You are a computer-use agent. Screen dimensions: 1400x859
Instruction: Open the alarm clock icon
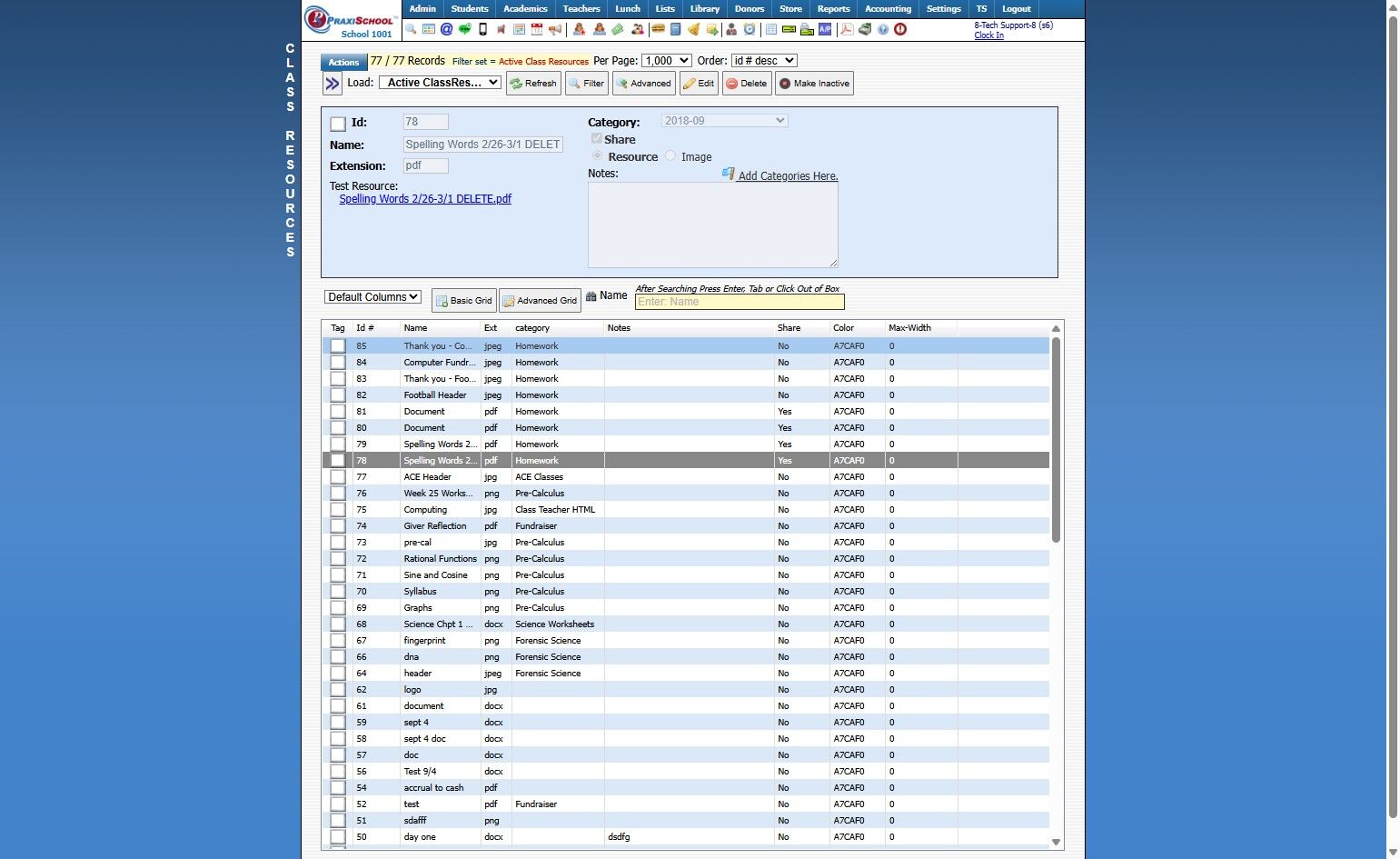click(x=750, y=29)
